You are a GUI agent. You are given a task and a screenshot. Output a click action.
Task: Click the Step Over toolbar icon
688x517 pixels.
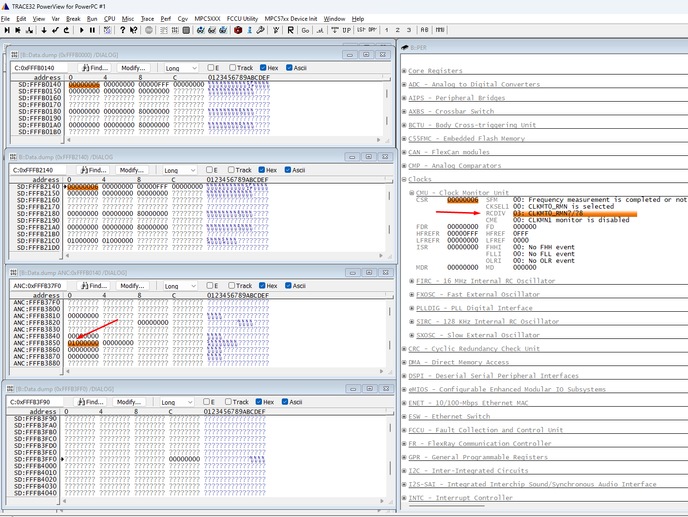[18, 30]
